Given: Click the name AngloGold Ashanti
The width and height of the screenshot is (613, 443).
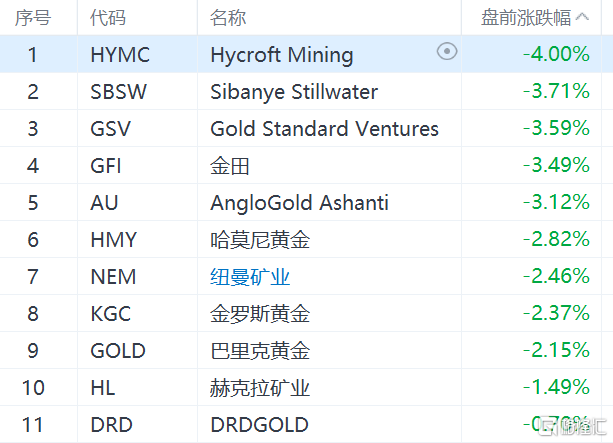Looking at the screenshot, I should (299, 203).
